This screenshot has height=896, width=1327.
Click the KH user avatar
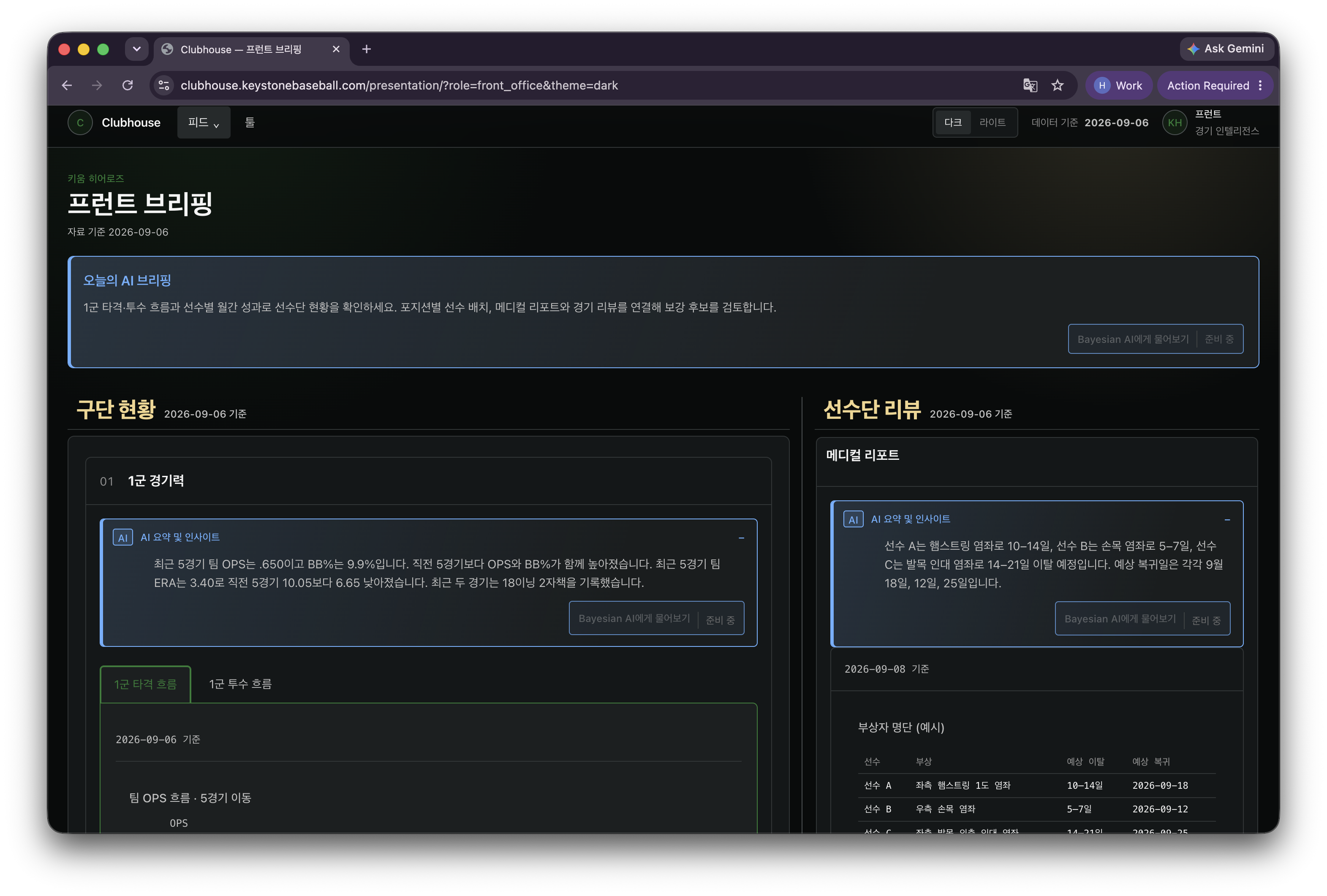pyautogui.click(x=1175, y=123)
